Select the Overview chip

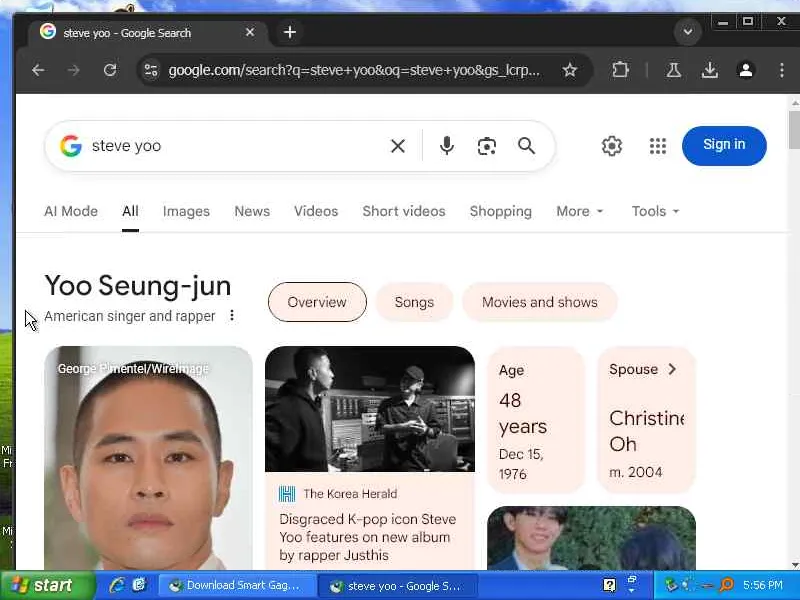pos(317,302)
